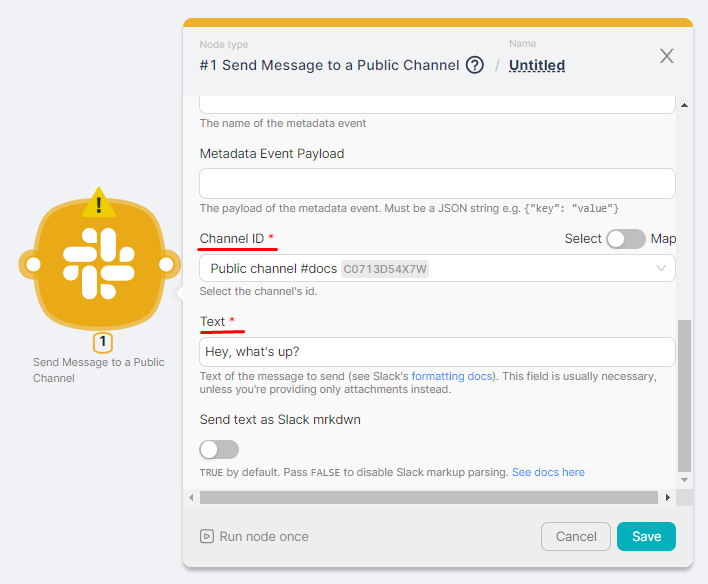This screenshot has width=708, height=584.
Task: Close the node settings panel
Action: pyautogui.click(x=667, y=56)
